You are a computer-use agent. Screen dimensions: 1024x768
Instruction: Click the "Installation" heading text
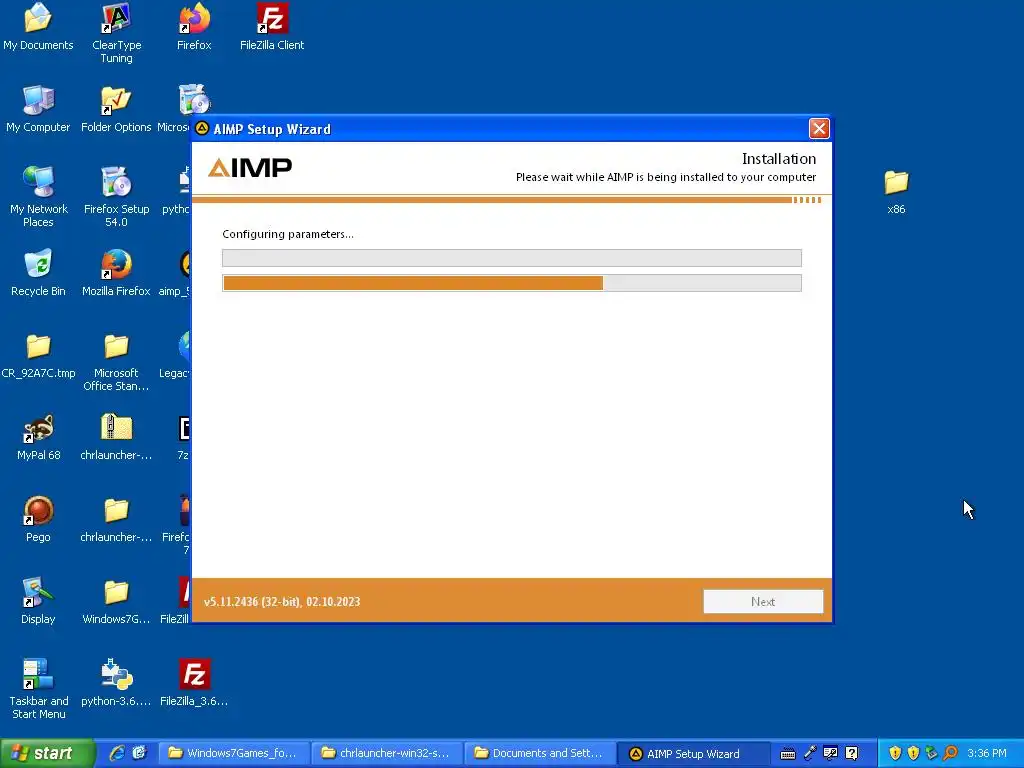pos(778,159)
